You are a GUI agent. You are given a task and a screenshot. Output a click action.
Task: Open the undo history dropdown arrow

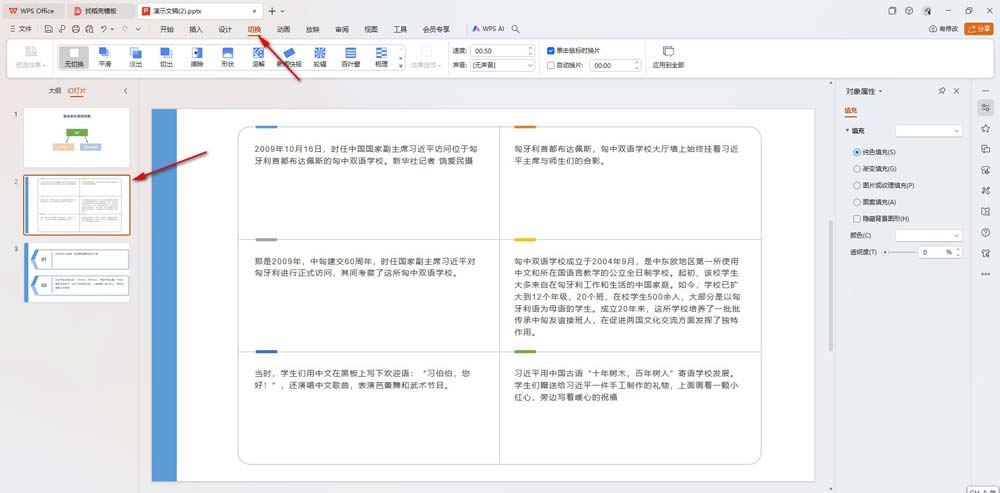click(x=112, y=29)
